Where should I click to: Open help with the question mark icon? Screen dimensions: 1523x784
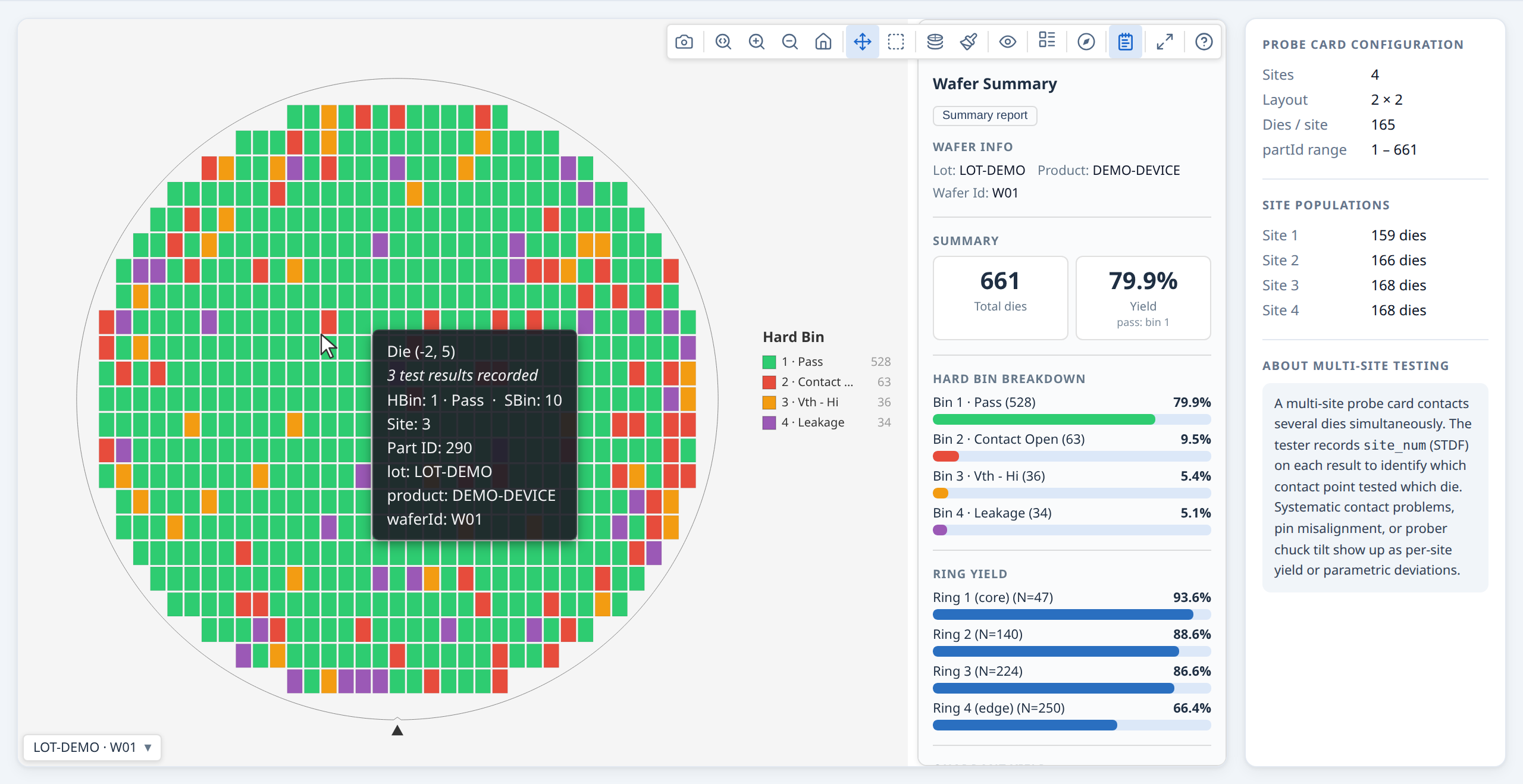[1204, 42]
